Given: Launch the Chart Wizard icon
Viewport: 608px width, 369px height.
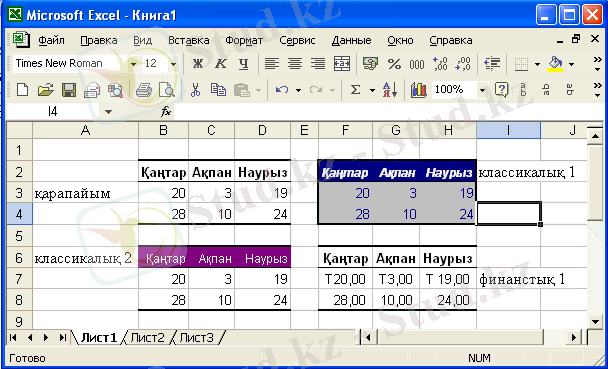Looking at the screenshot, I should click(418, 90).
